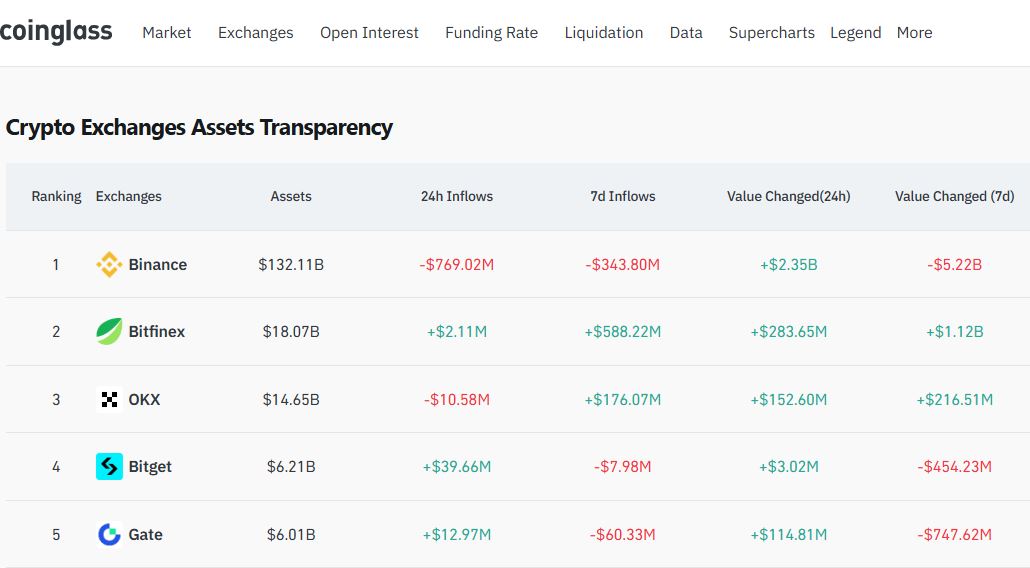Select the Crypto Exchanges Assets Transparency heading

[199, 127]
